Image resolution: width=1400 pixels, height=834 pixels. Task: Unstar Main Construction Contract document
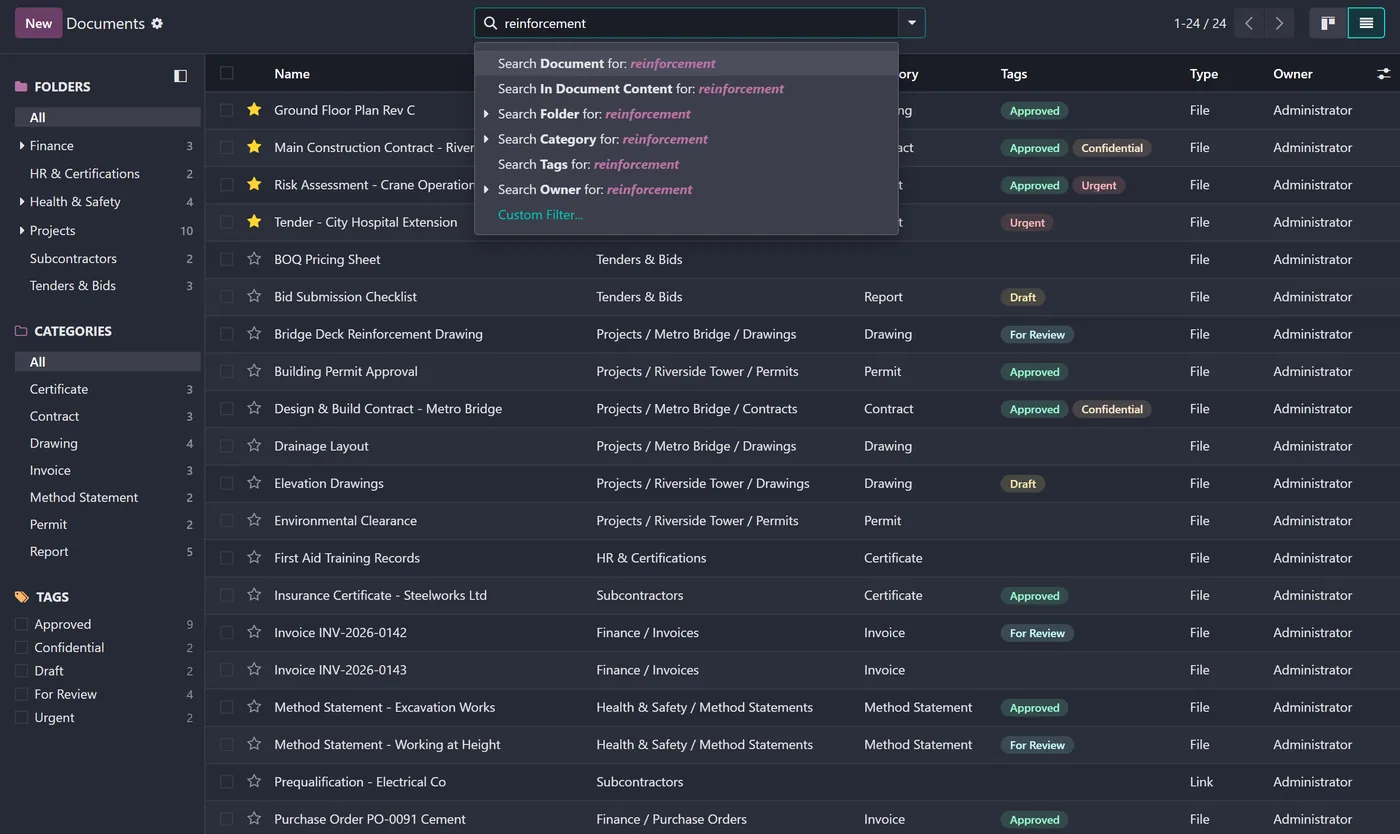pos(254,147)
